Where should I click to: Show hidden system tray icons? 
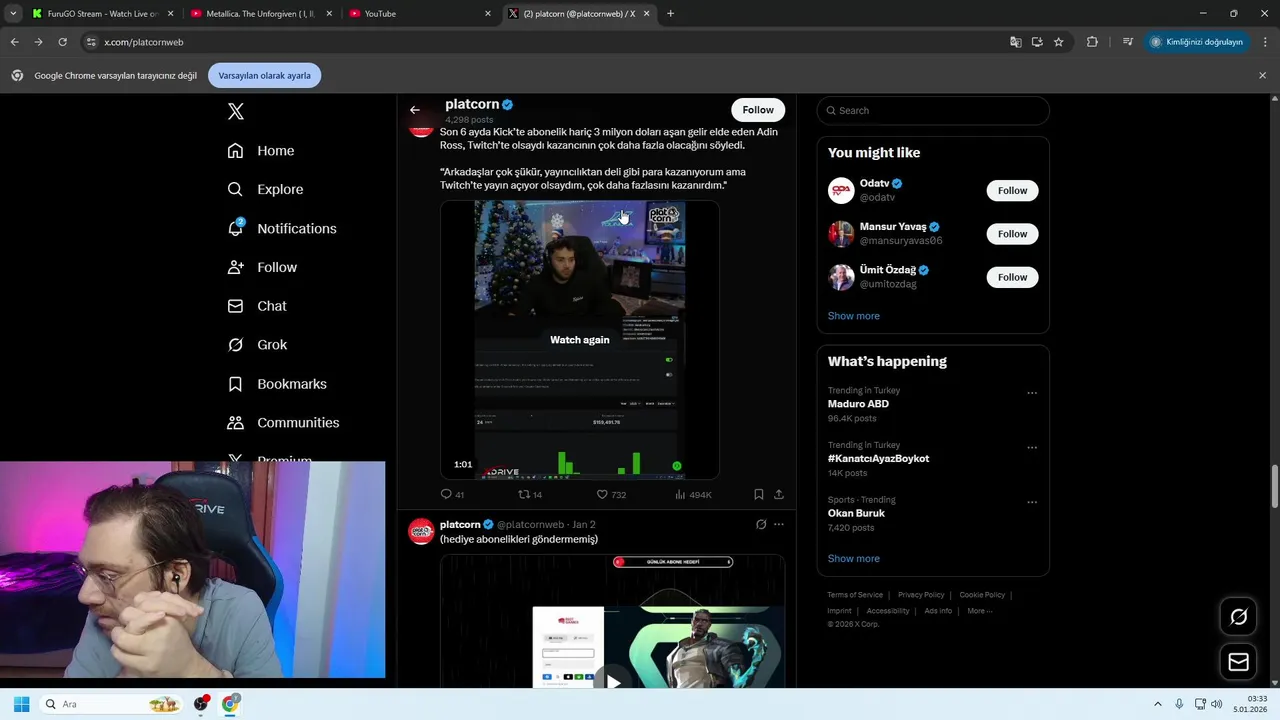pos(1158,704)
